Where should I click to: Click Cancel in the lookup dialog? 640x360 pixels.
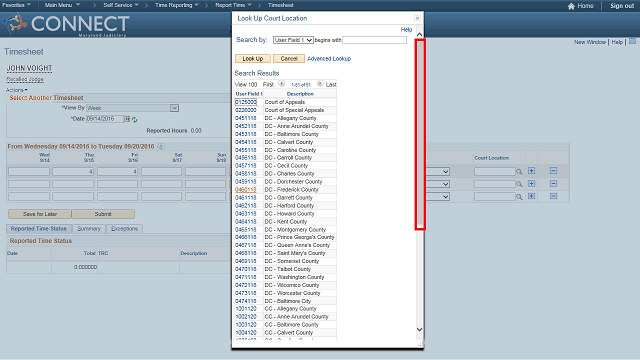[289, 59]
